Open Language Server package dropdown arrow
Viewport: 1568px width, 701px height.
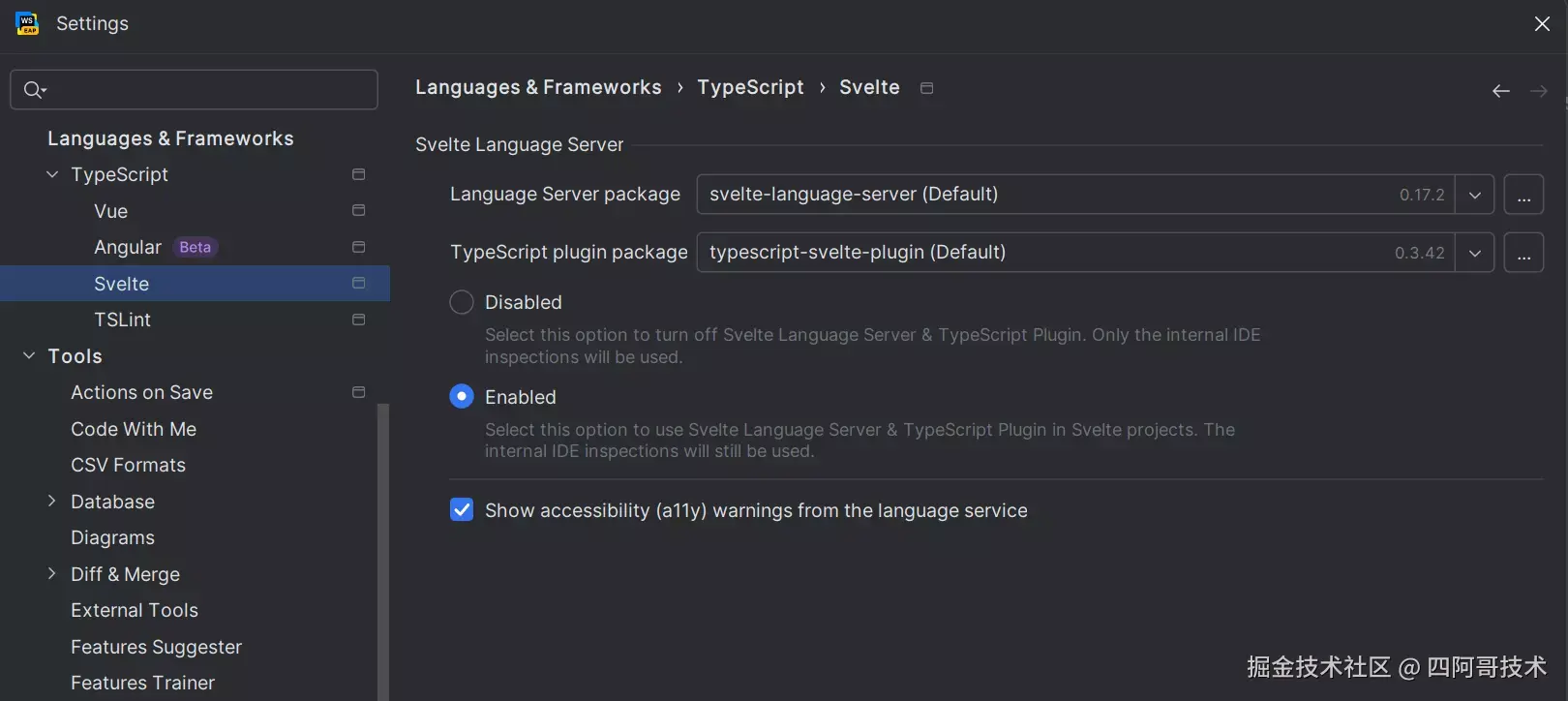(1474, 195)
